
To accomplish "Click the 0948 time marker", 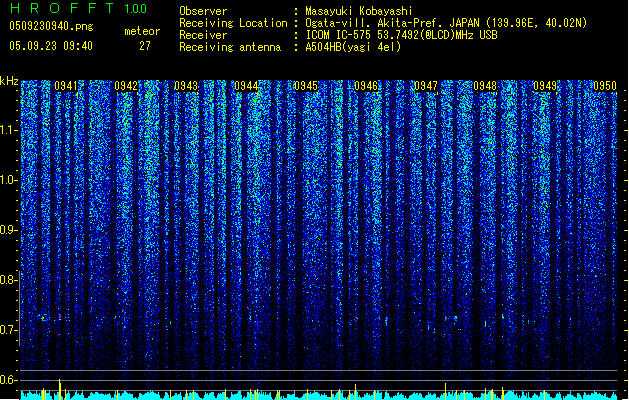I will tap(485, 86).
